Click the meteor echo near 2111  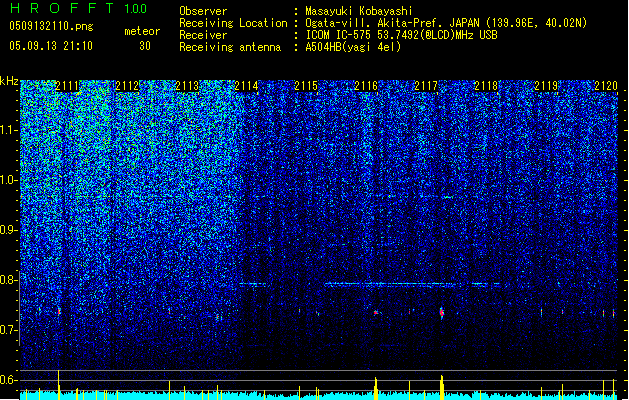pos(59,311)
